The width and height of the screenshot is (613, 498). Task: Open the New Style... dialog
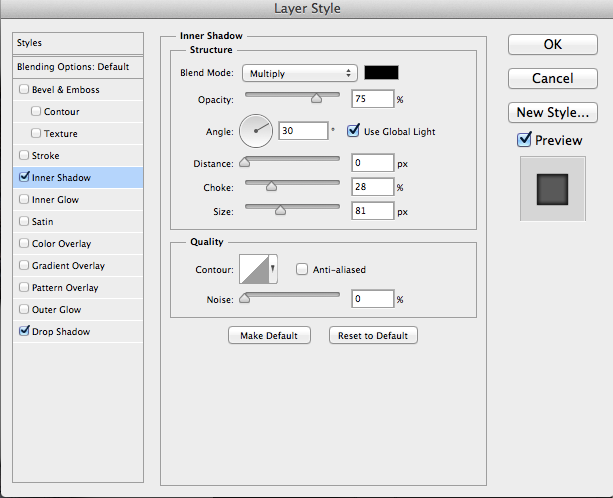pyautogui.click(x=553, y=113)
